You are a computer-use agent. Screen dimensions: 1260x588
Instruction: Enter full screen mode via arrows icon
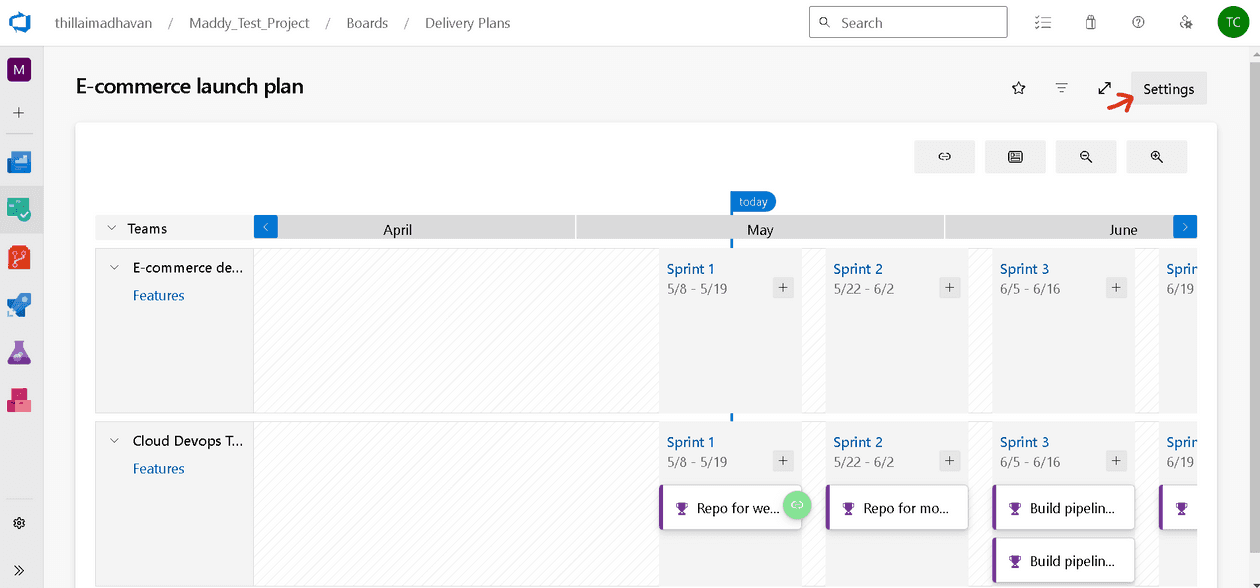tap(1105, 88)
